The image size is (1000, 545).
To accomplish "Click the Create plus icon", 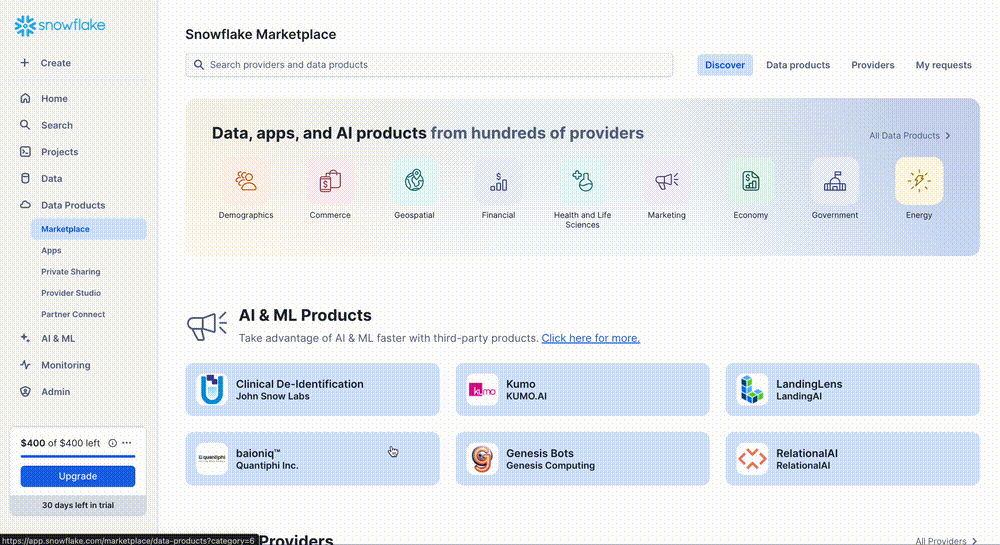I will 25,63.
